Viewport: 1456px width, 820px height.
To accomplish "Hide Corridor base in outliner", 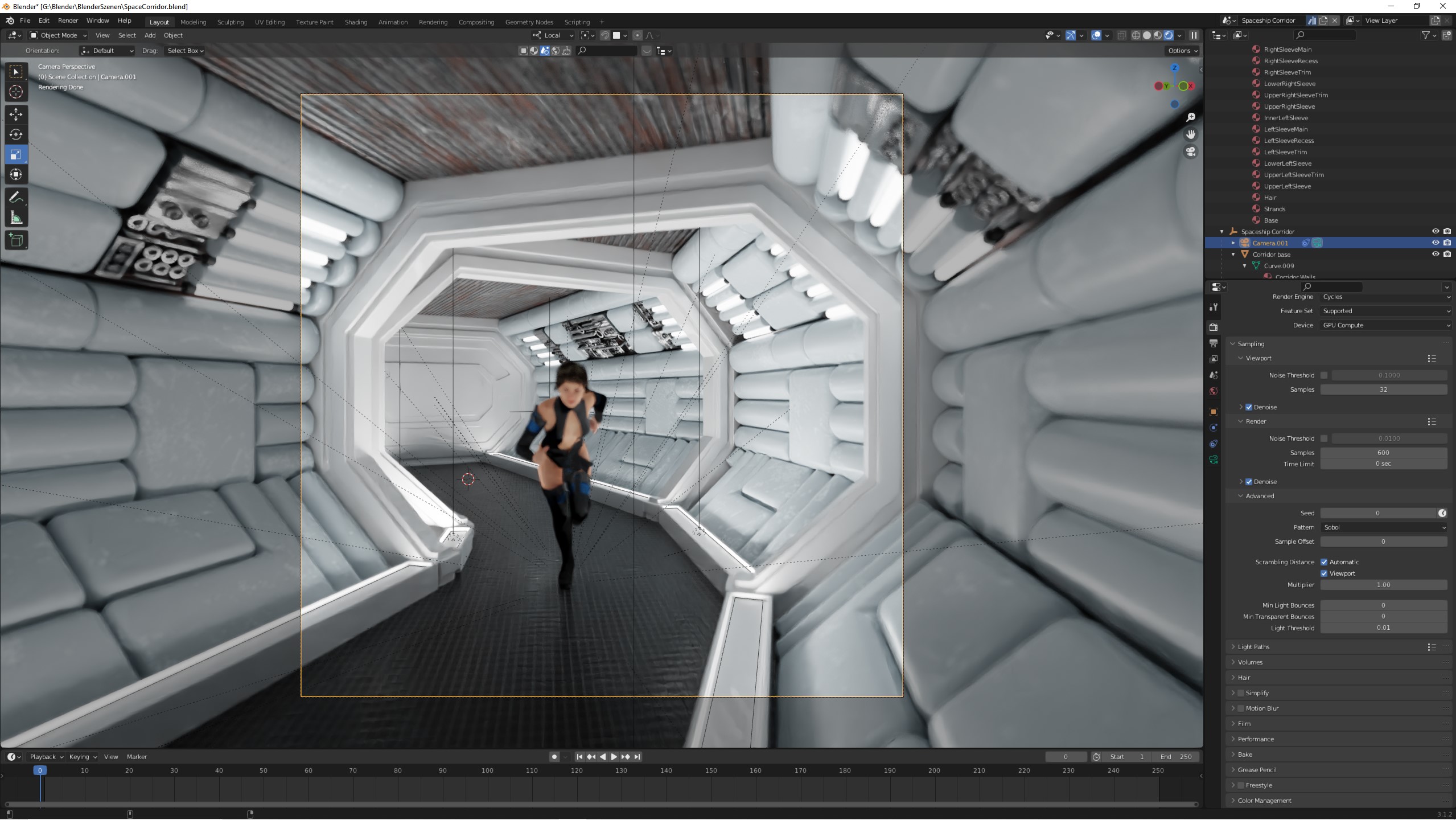I will [x=1435, y=254].
